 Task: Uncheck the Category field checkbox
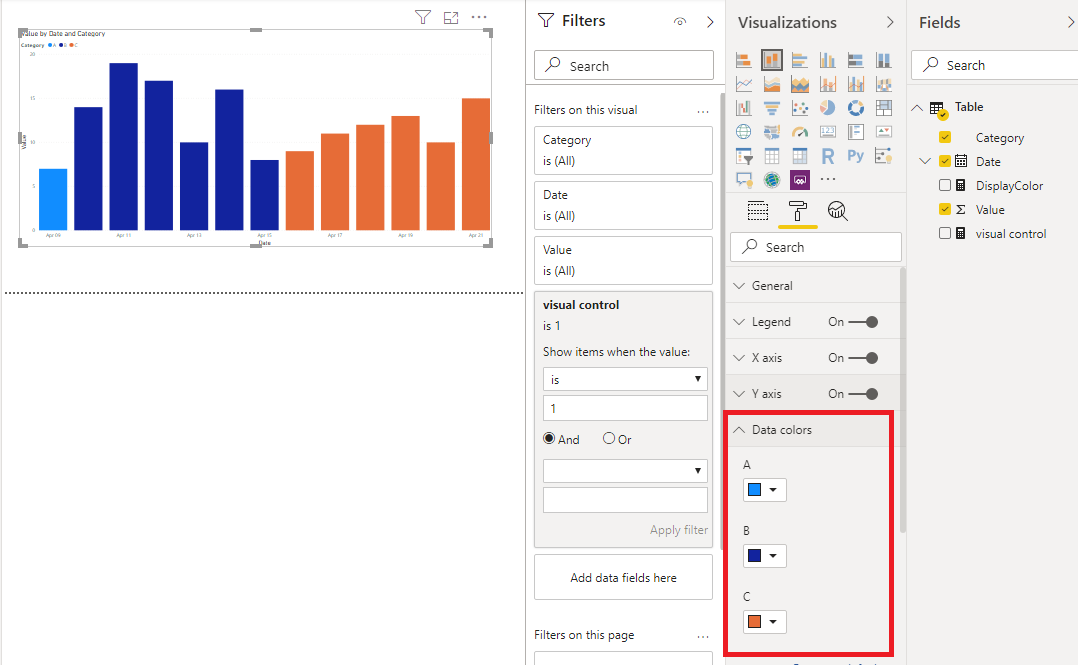click(x=945, y=138)
